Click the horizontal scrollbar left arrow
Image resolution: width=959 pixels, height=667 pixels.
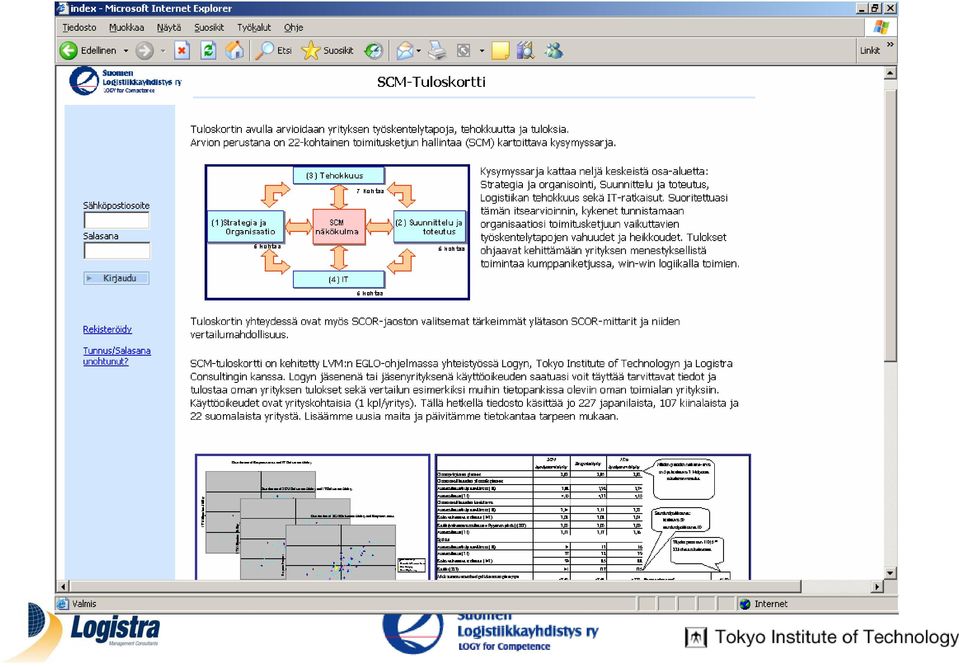(x=62, y=586)
